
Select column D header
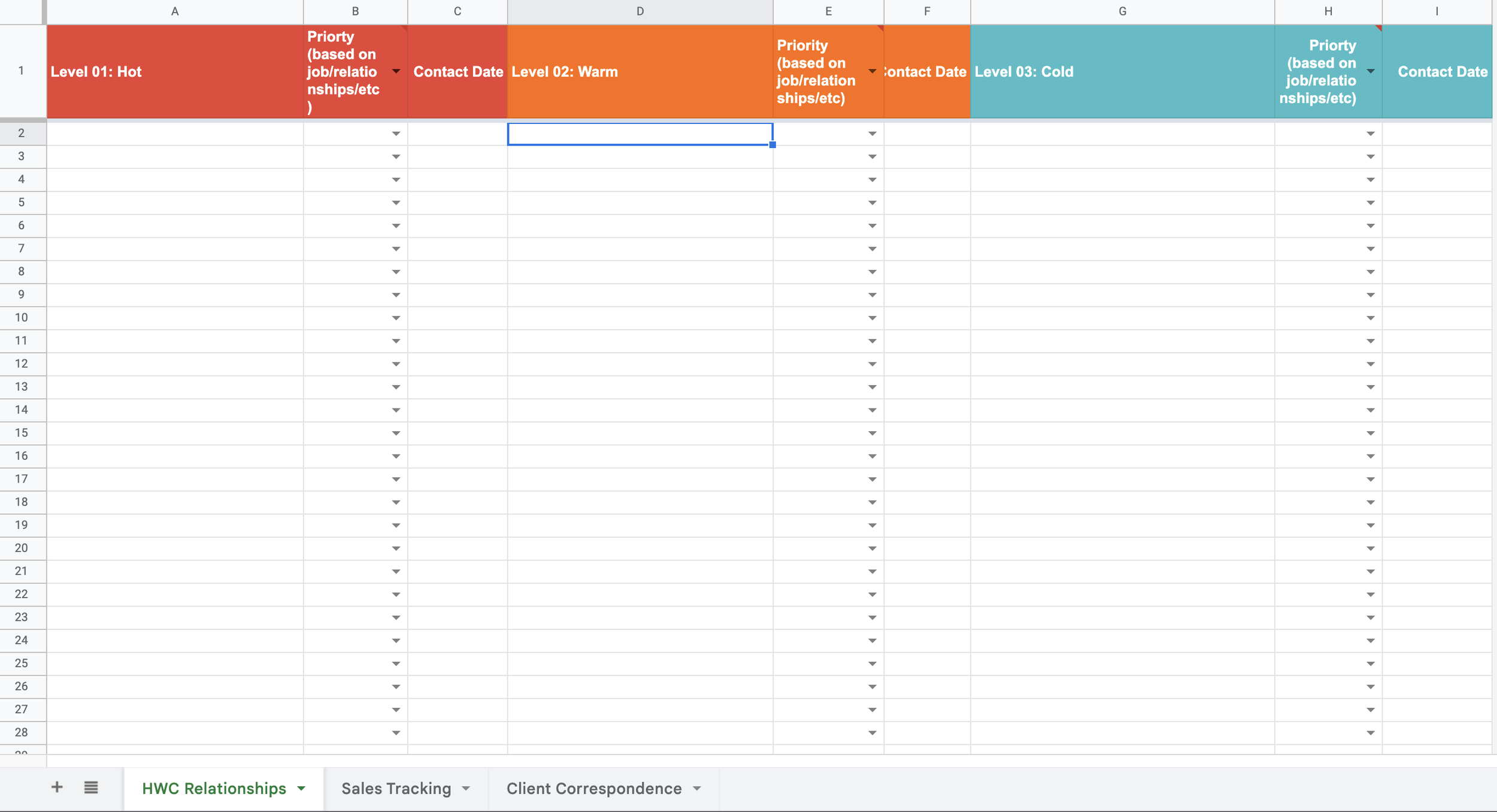click(x=640, y=11)
